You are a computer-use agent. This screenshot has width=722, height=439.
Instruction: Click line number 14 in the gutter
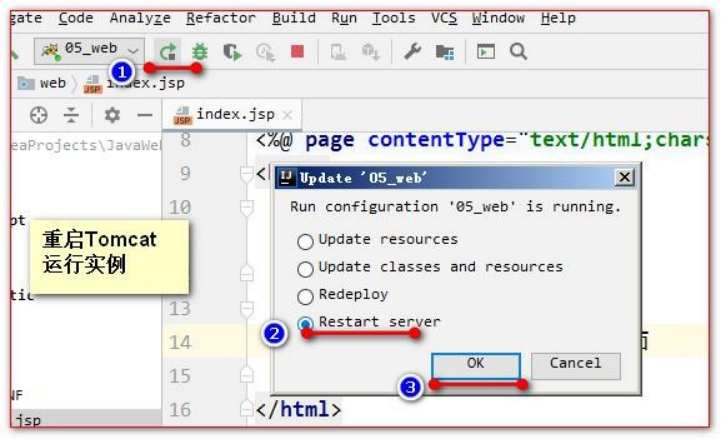180,342
